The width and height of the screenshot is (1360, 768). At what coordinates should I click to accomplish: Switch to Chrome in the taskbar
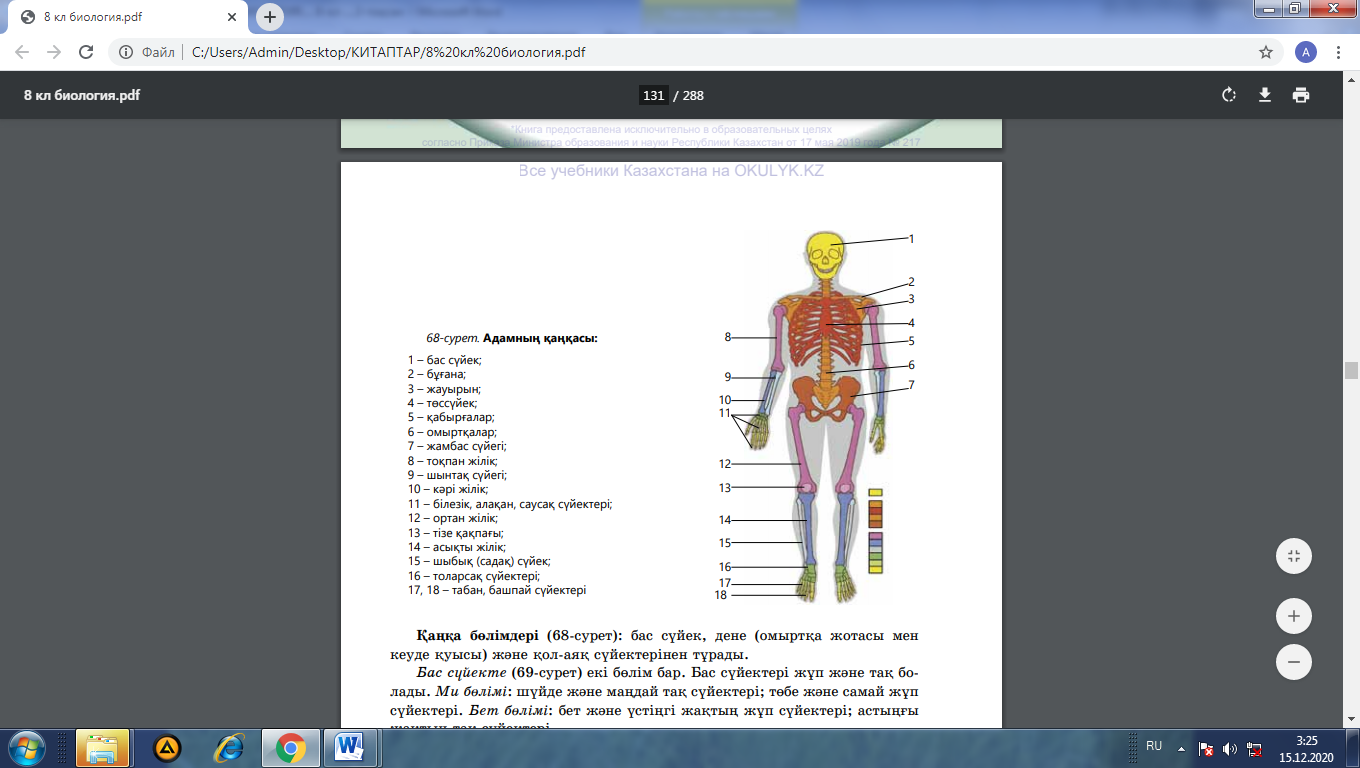[x=291, y=747]
